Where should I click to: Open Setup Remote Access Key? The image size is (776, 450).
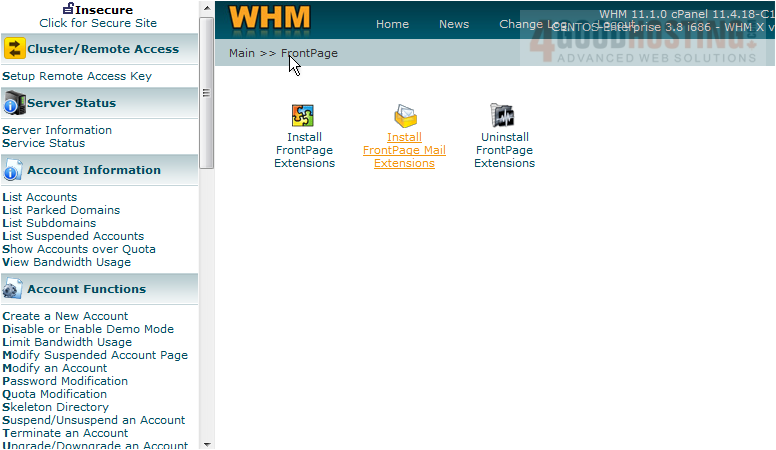[77, 76]
